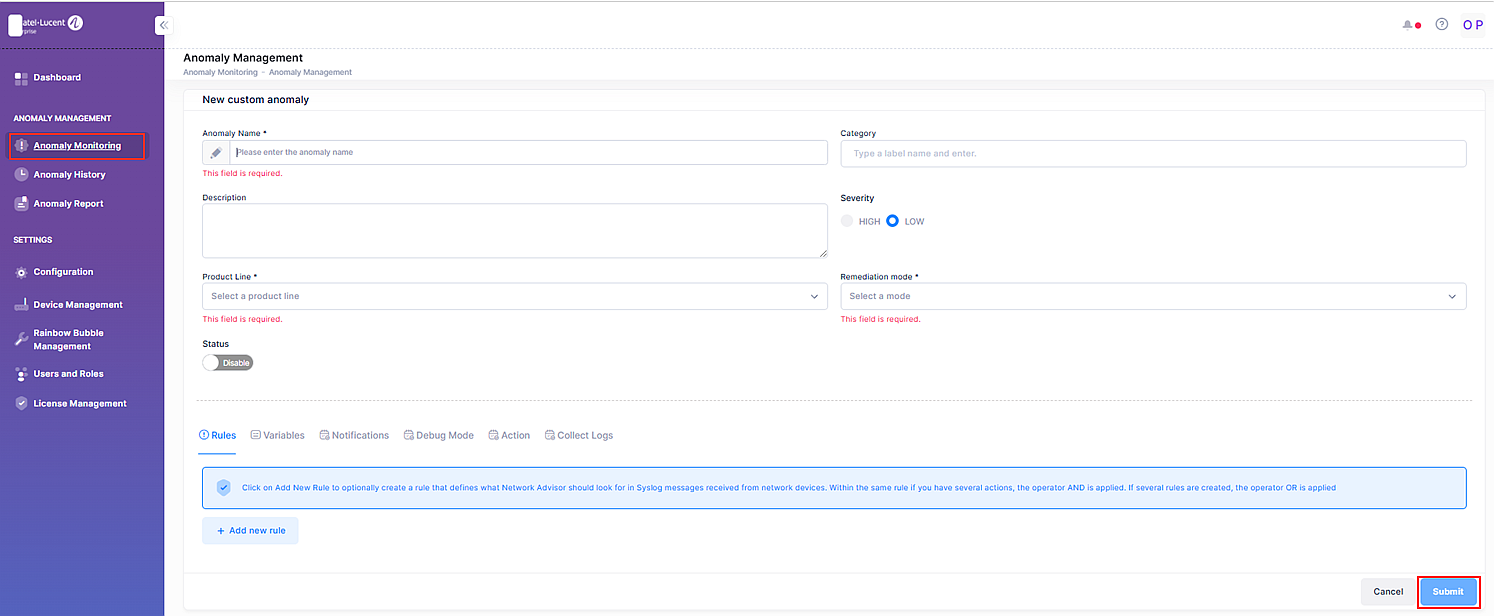Viewport: 1494px width, 616px height.
Task: Click the Category label combo box
Action: coord(1152,153)
